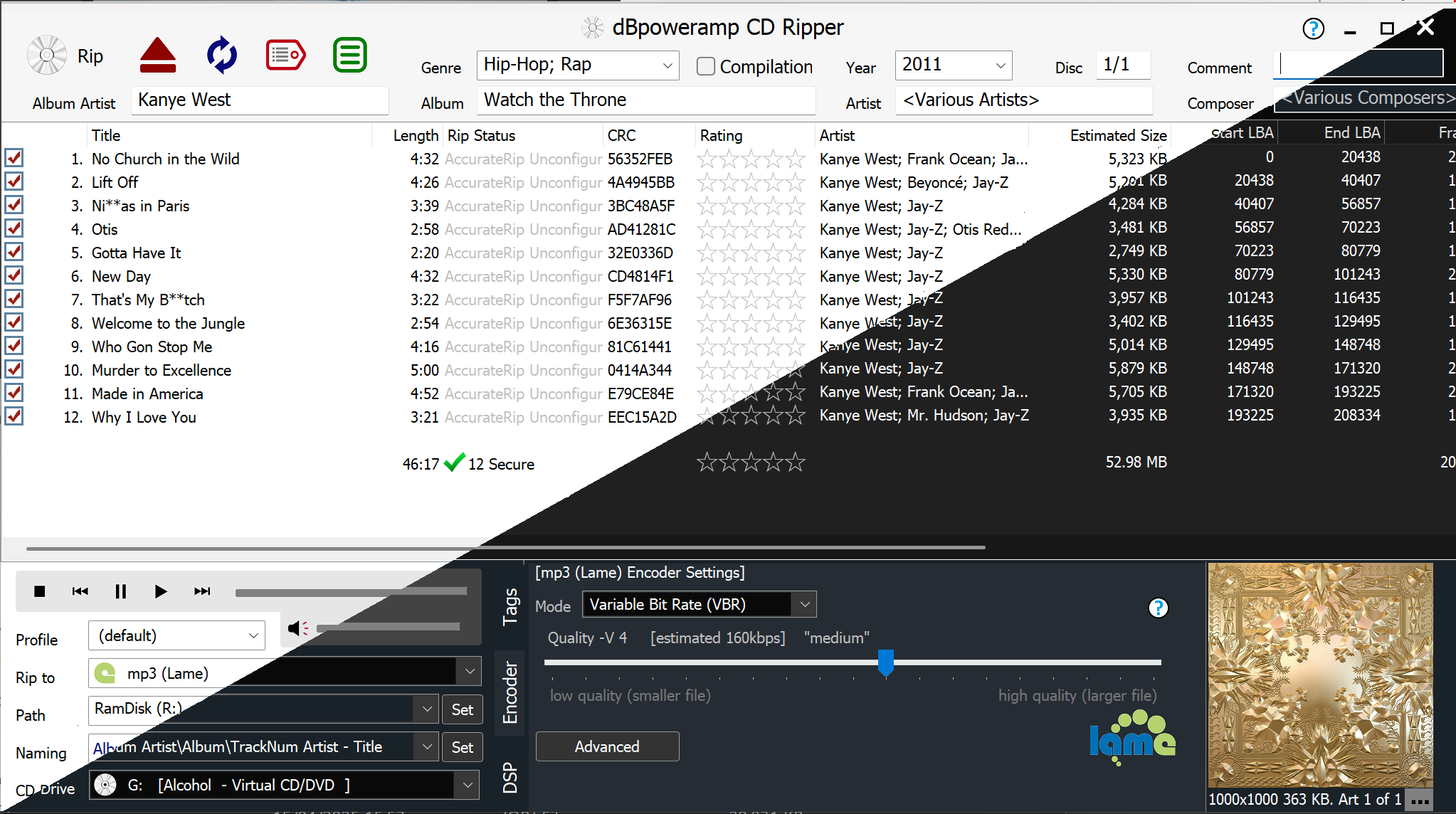Open the Genre dropdown
1456x814 pixels.
coord(668,65)
